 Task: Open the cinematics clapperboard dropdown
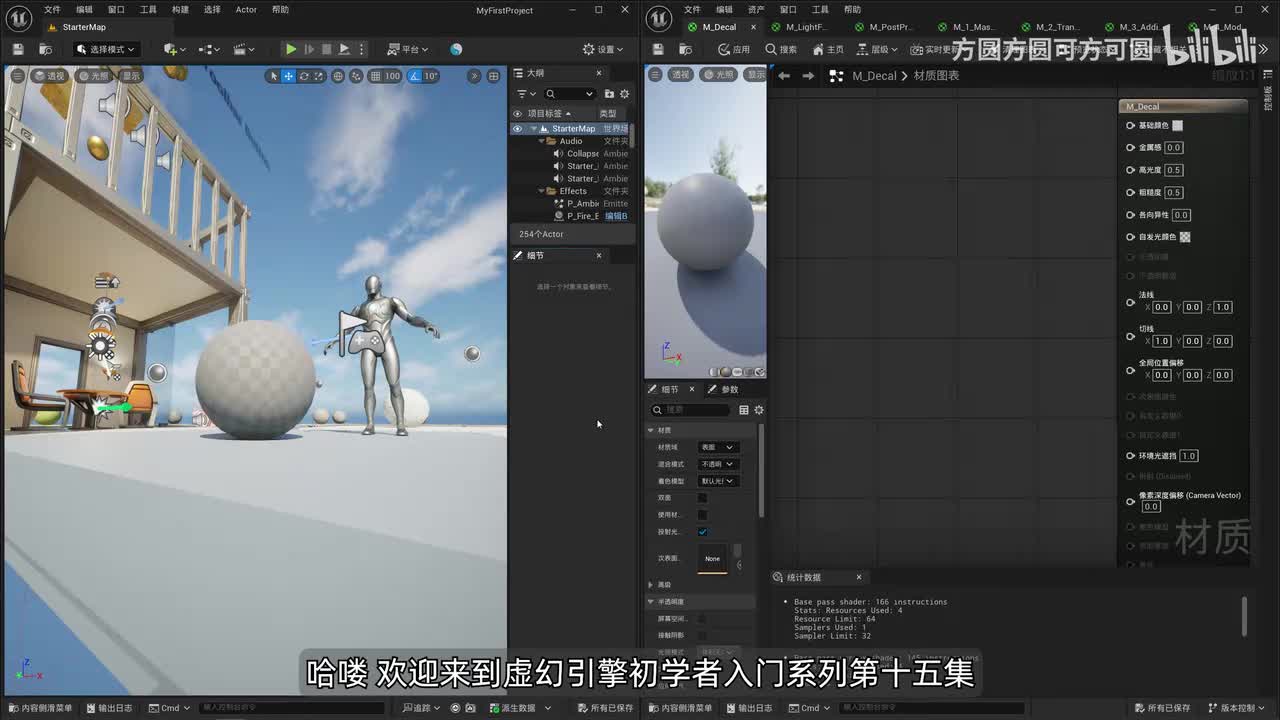coord(243,49)
